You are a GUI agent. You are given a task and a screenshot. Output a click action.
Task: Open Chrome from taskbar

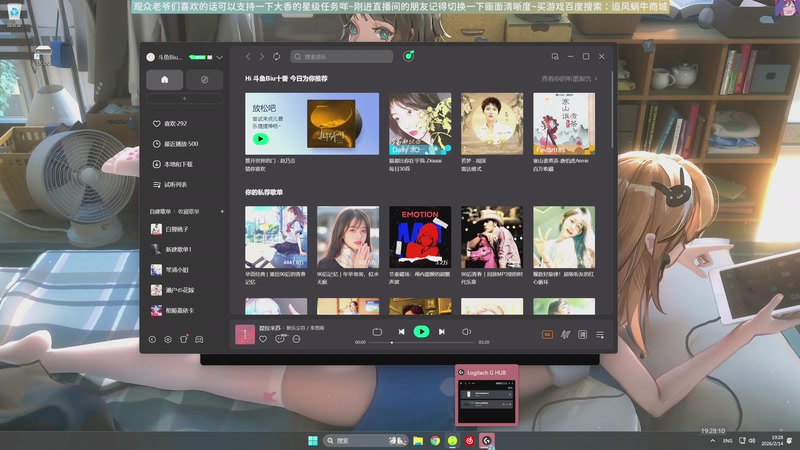pyautogui.click(x=435, y=440)
